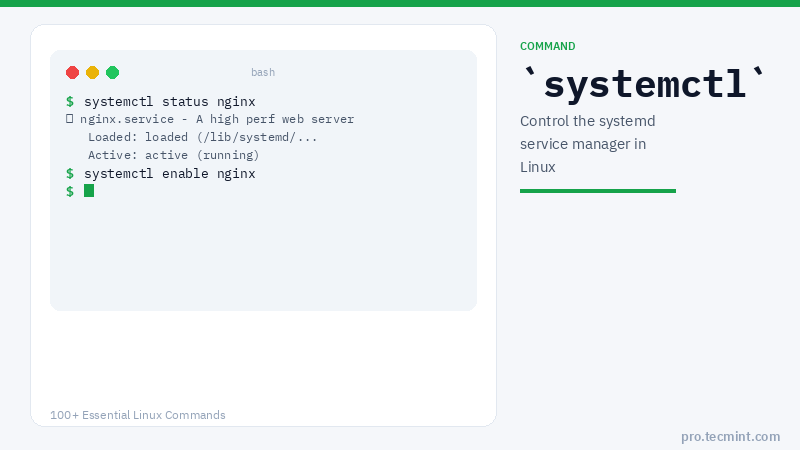The height and width of the screenshot is (450, 800).
Task: Open the pro.tecmint.com link
Action: pos(731,437)
